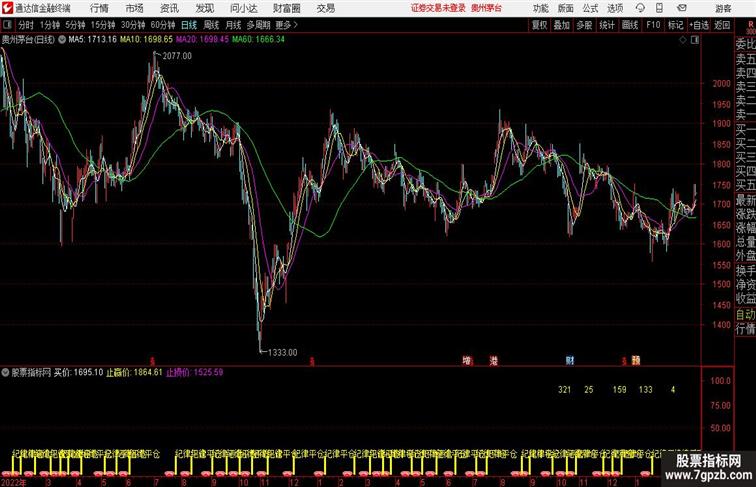
Task: Switch to 60分钟 period tab
Action: (x=163, y=25)
